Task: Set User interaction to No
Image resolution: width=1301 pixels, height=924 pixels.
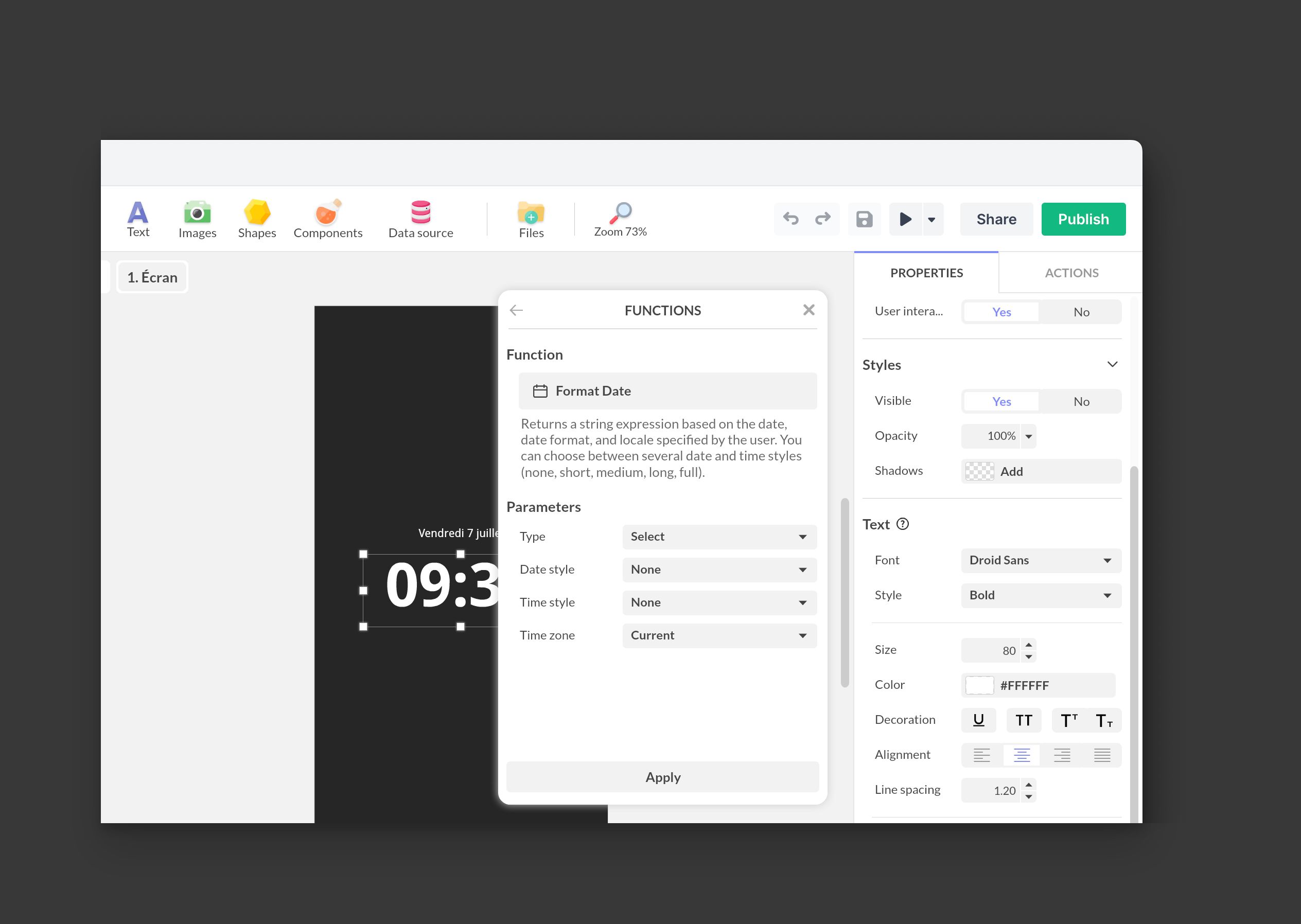Action: [1081, 312]
